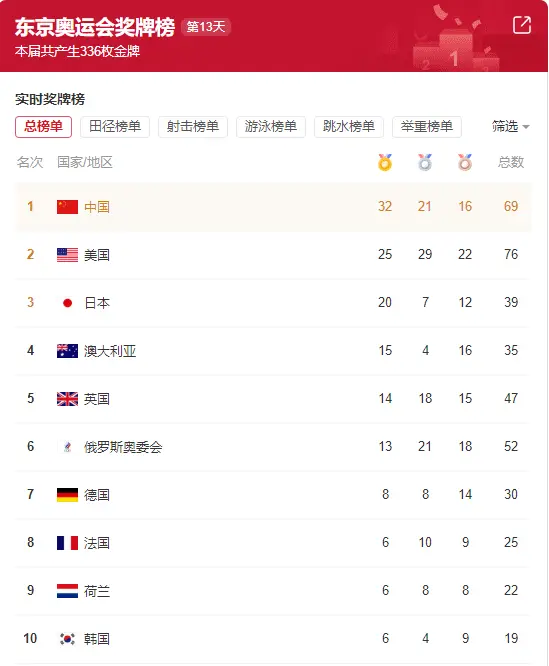Switch to the 田径榜单 tab
549x666 pixels.
(115, 127)
